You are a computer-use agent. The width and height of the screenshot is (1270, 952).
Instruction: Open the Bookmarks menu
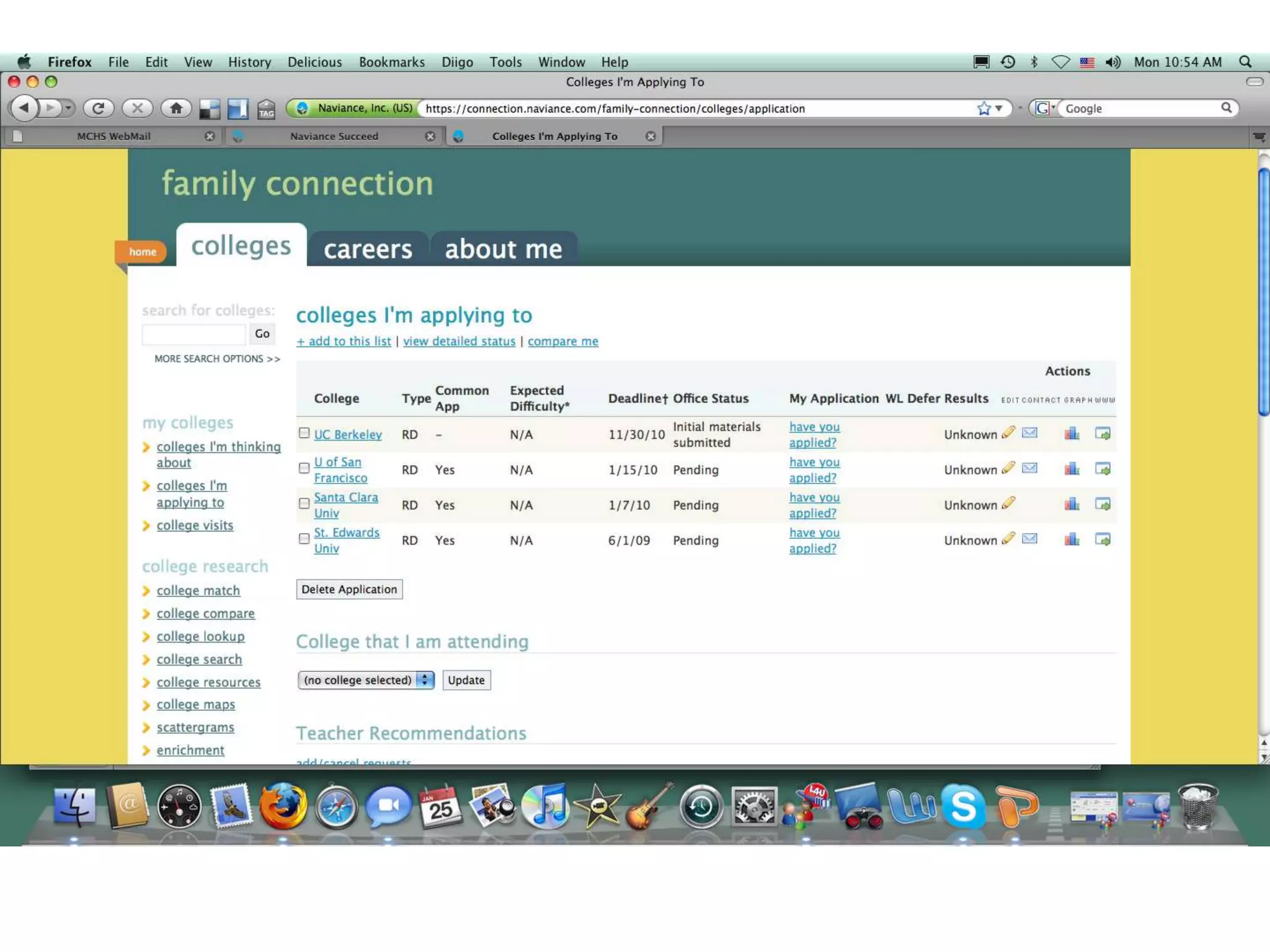point(391,62)
